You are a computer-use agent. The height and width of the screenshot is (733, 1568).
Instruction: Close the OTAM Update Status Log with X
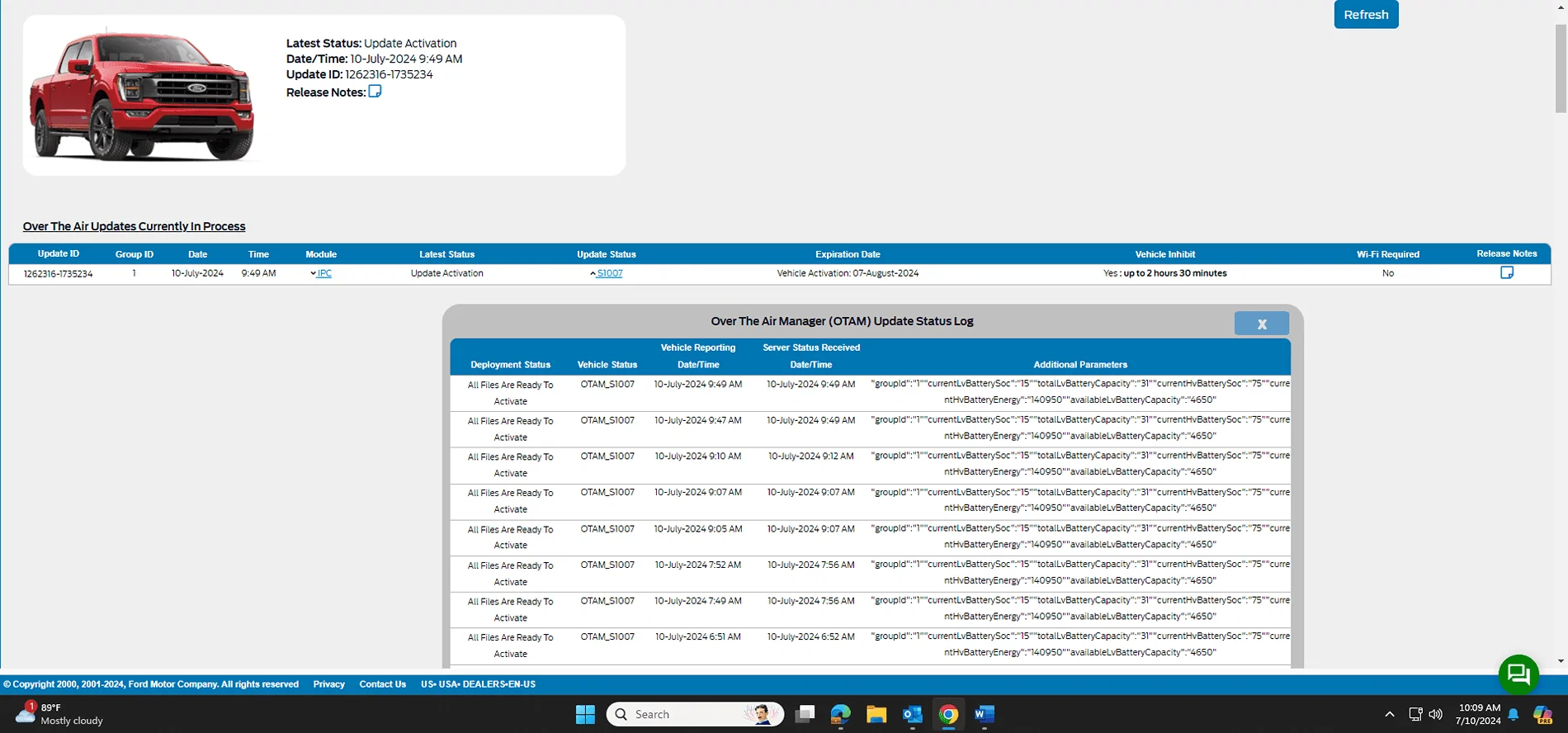point(1262,324)
